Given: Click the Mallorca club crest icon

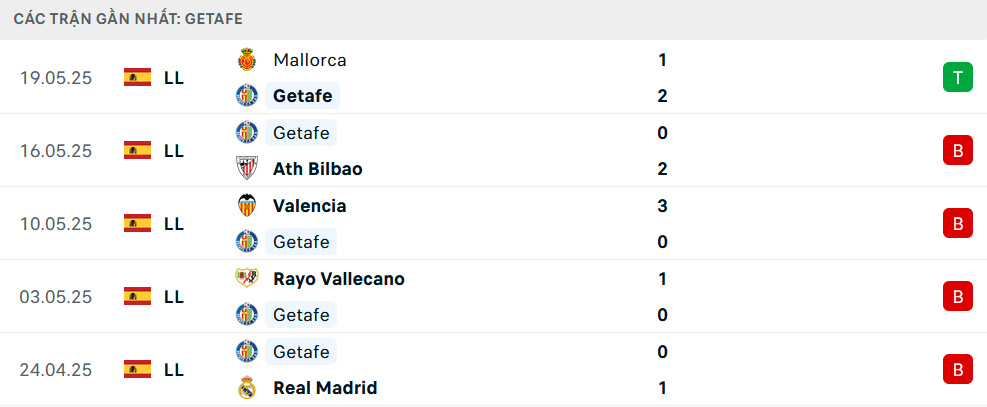Looking at the screenshot, I should (x=246, y=60).
